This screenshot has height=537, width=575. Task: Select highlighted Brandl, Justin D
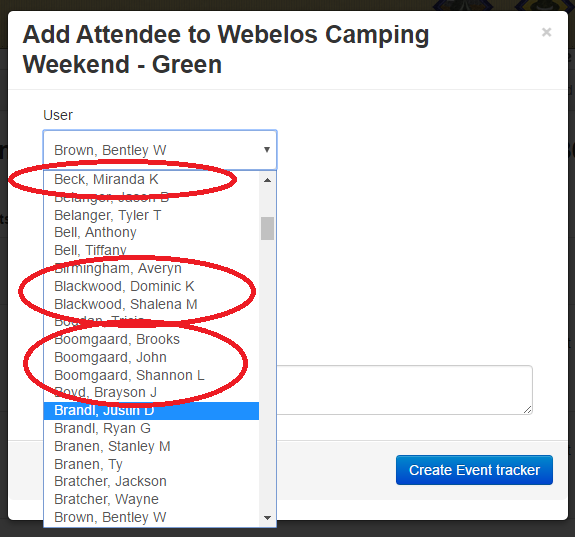(151, 410)
